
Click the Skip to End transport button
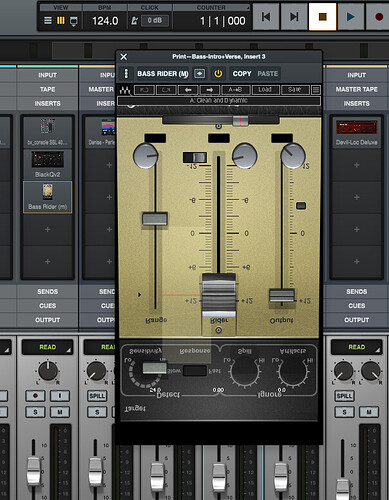tap(294, 16)
